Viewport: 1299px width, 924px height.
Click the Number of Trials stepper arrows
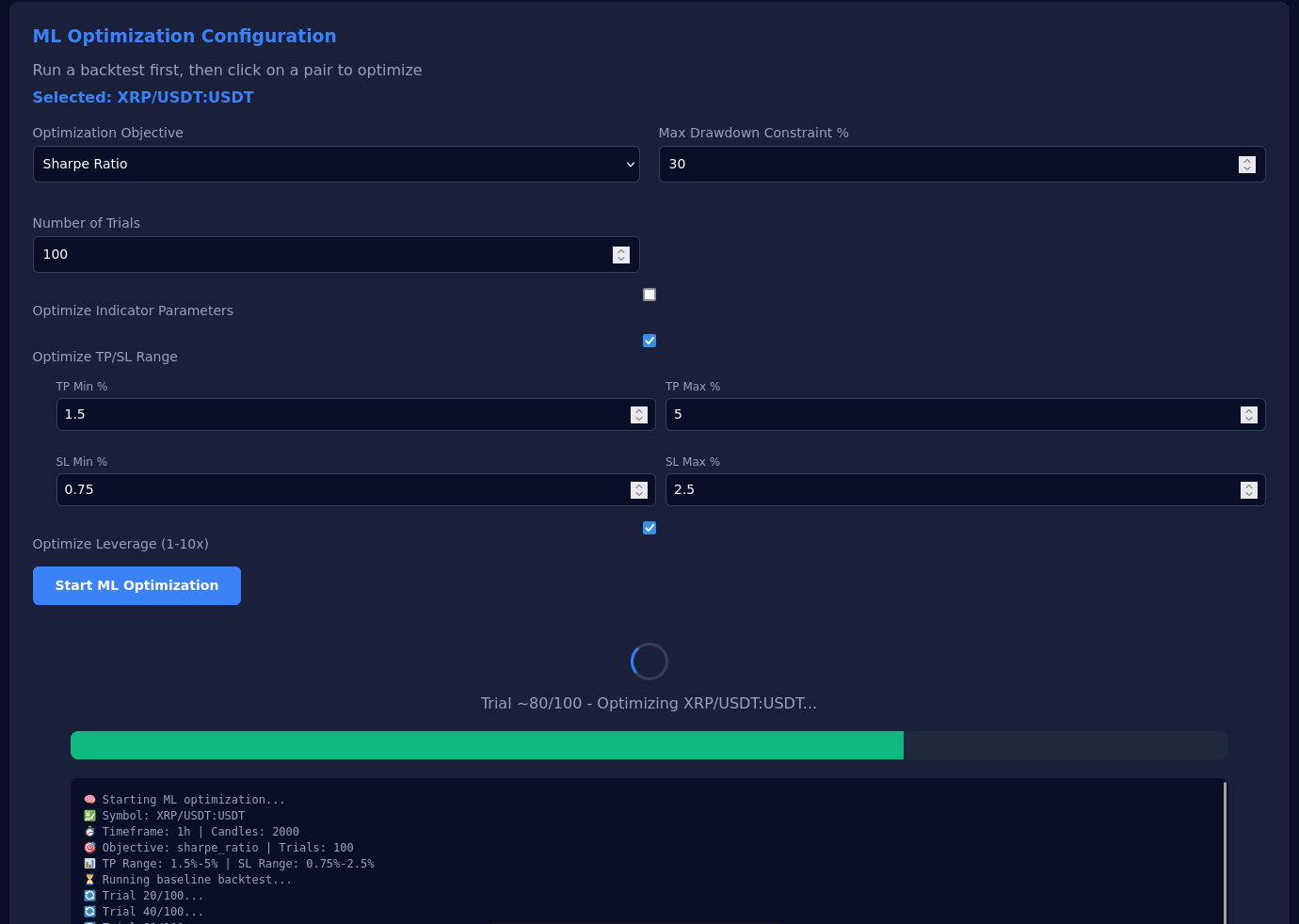(620, 255)
